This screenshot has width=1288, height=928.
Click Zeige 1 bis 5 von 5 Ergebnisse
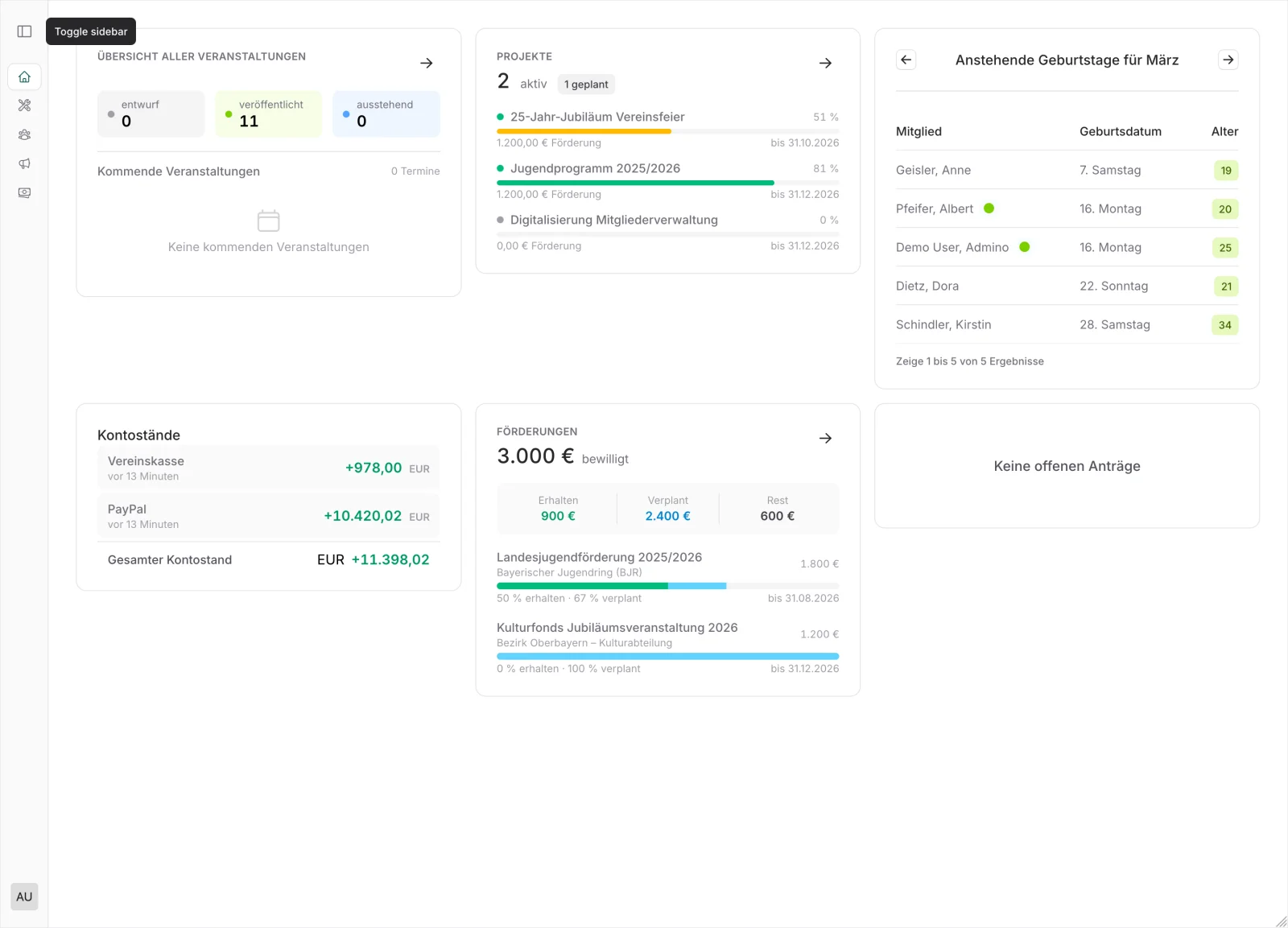[970, 361]
